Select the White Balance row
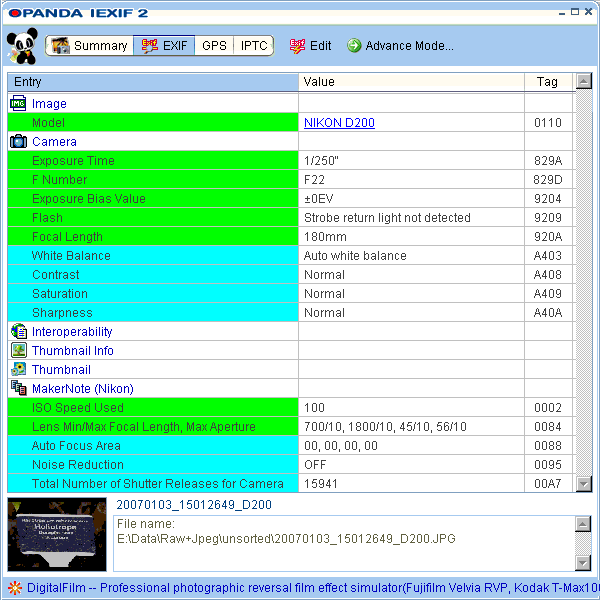 coord(291,256)
